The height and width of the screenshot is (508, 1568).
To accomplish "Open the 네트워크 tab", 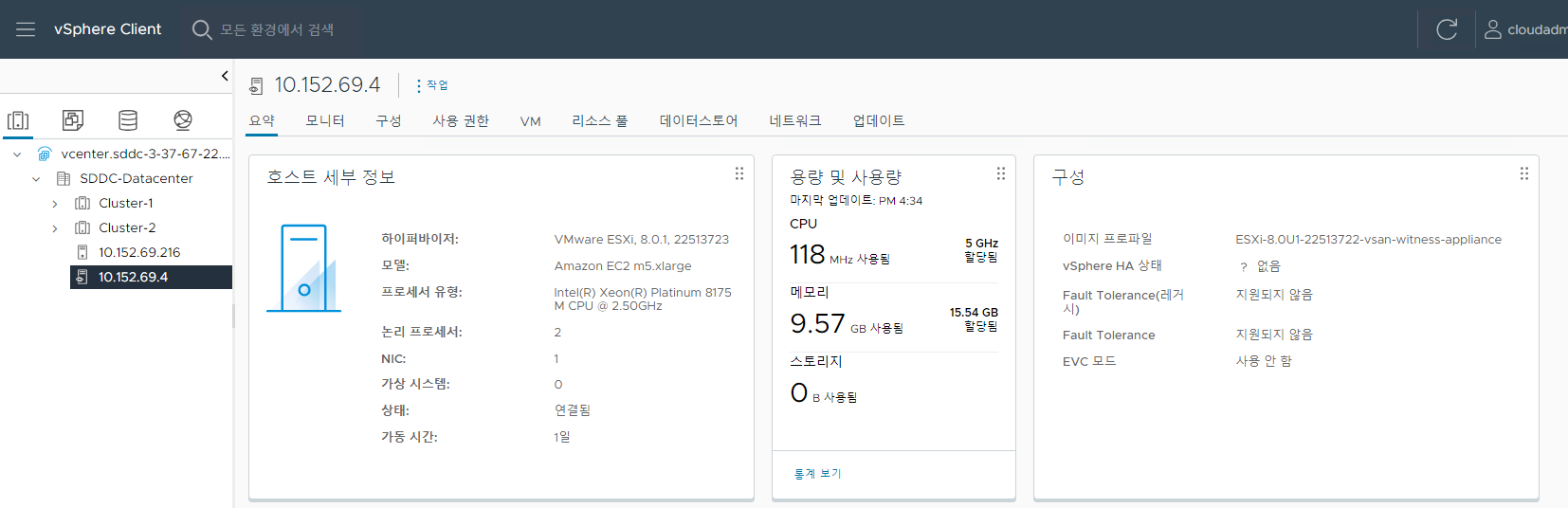I will coord(795,120).
